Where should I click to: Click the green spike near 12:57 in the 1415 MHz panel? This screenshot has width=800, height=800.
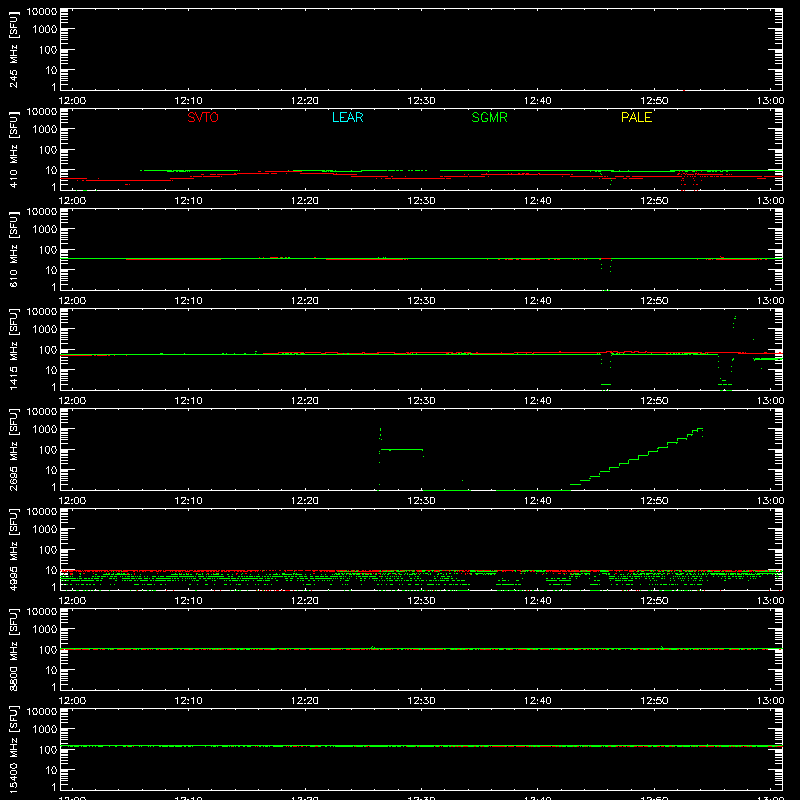coord(734,321)
